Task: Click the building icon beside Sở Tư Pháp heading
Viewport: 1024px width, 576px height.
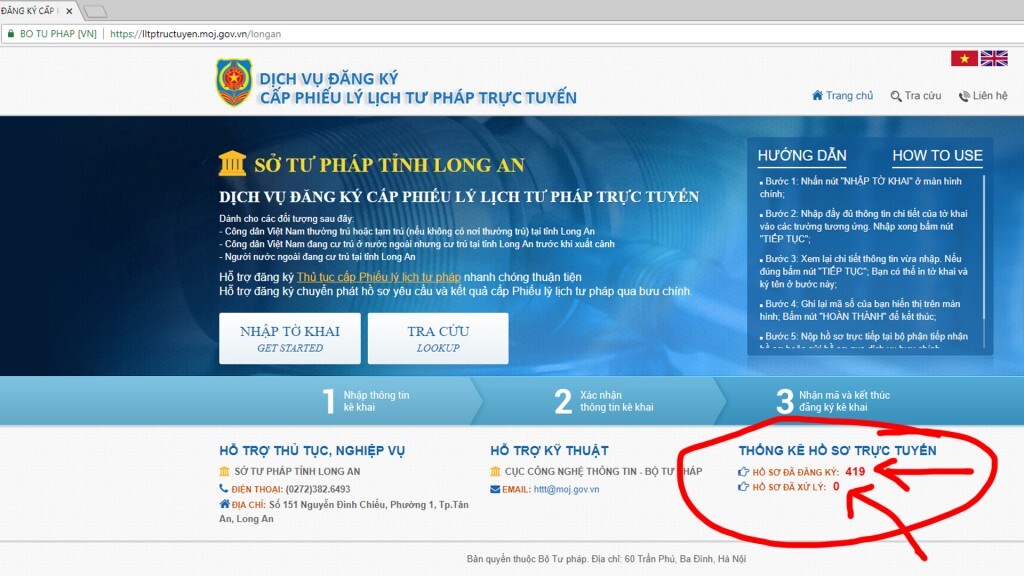Action: [x=232, y=164]
